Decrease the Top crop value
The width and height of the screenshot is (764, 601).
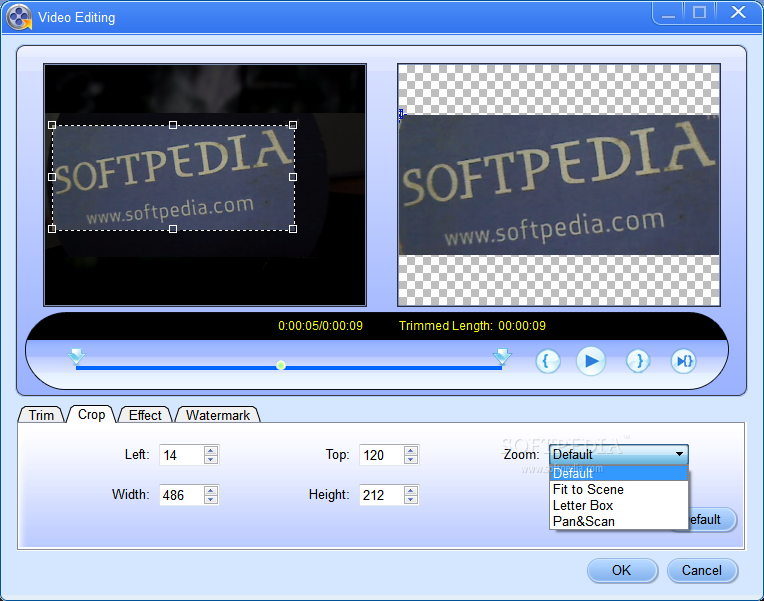tap(411, 460)
